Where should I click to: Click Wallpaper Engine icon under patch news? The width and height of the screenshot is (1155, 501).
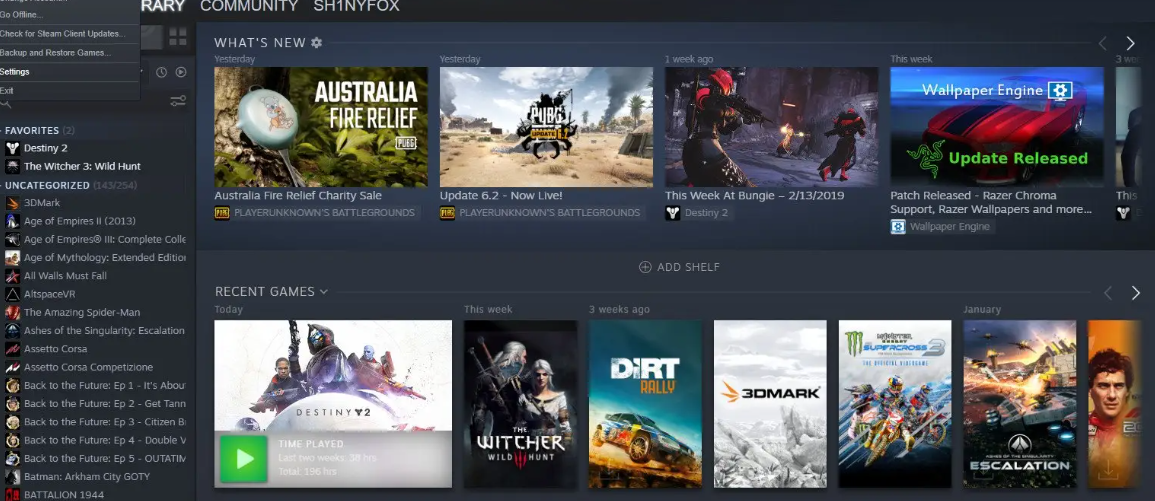click(898, 227)
